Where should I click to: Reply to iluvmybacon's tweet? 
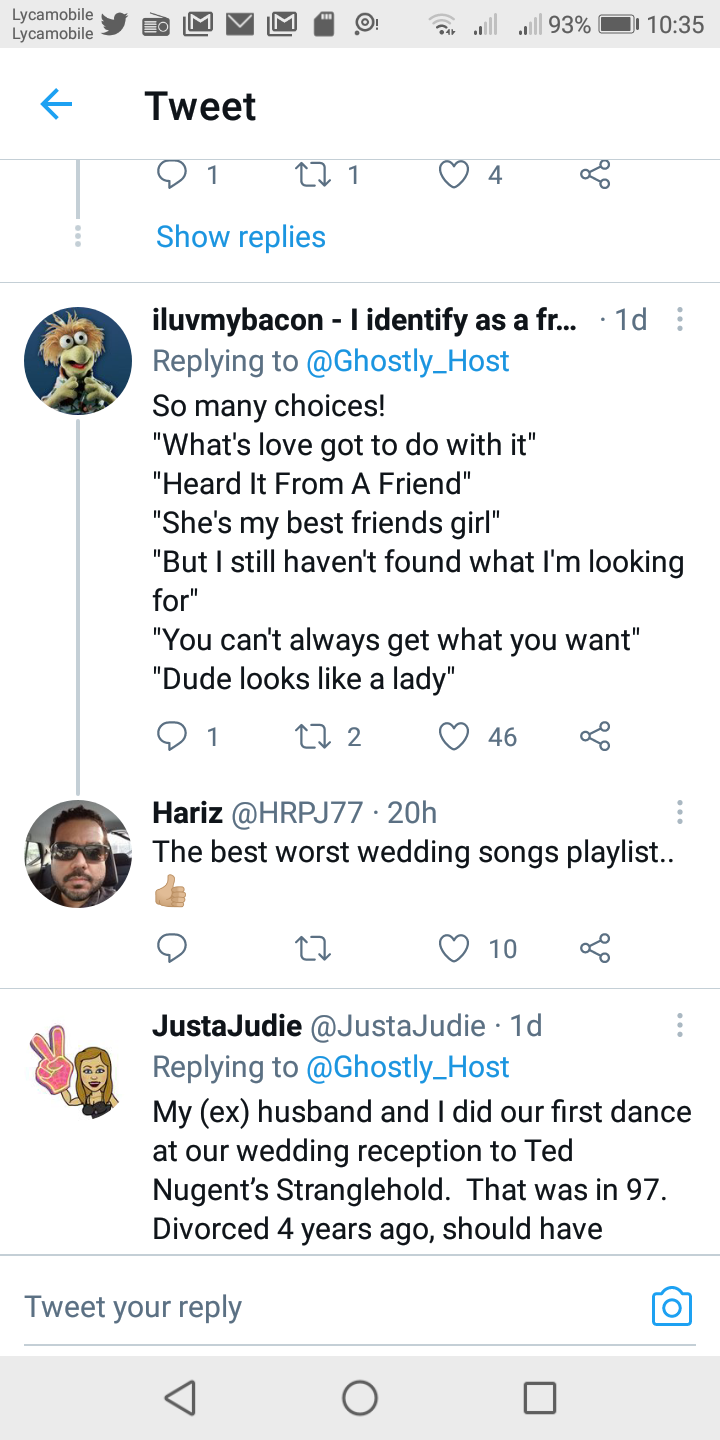(172, 737)
